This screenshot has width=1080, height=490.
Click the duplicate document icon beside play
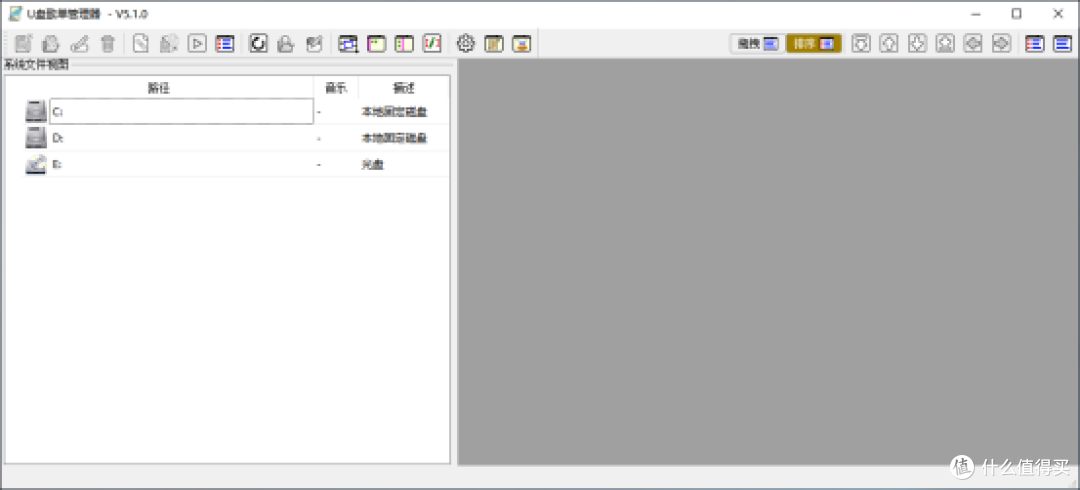pyautogui.click(x=169, y=44)
